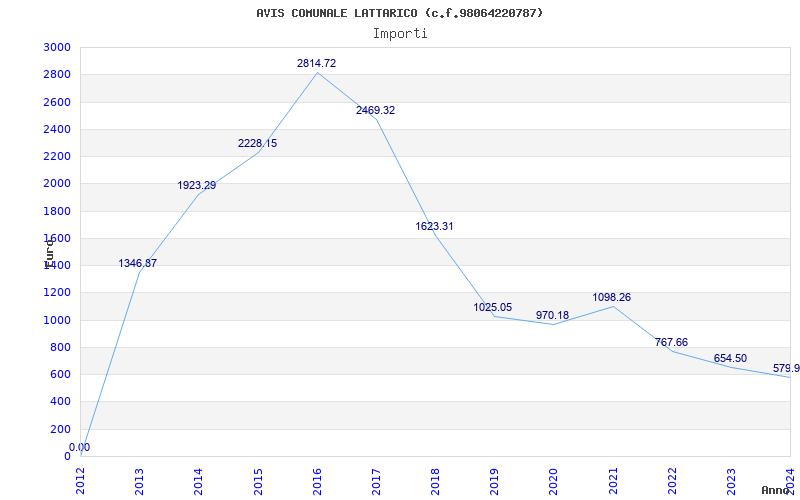
Task: Select the 1098.26 data label
Action: point(612,297)
